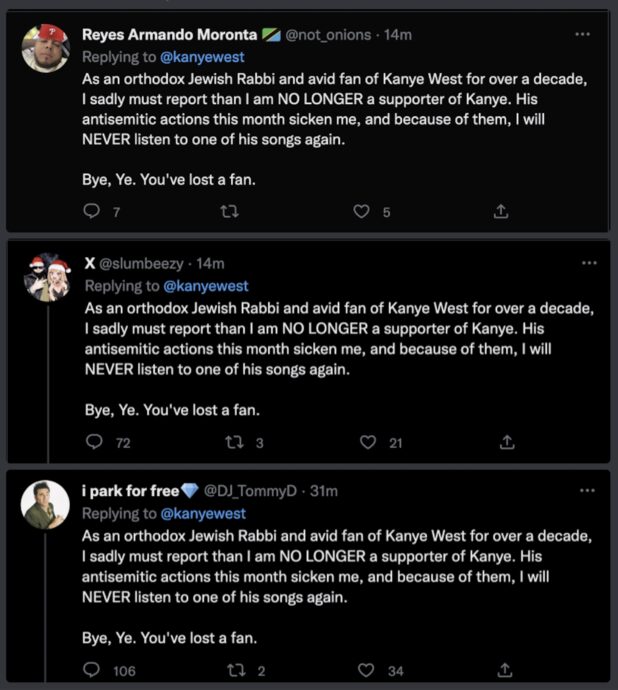
Task: Share Reyes Armando Moronta's tweet
Action: pos(501,211)
